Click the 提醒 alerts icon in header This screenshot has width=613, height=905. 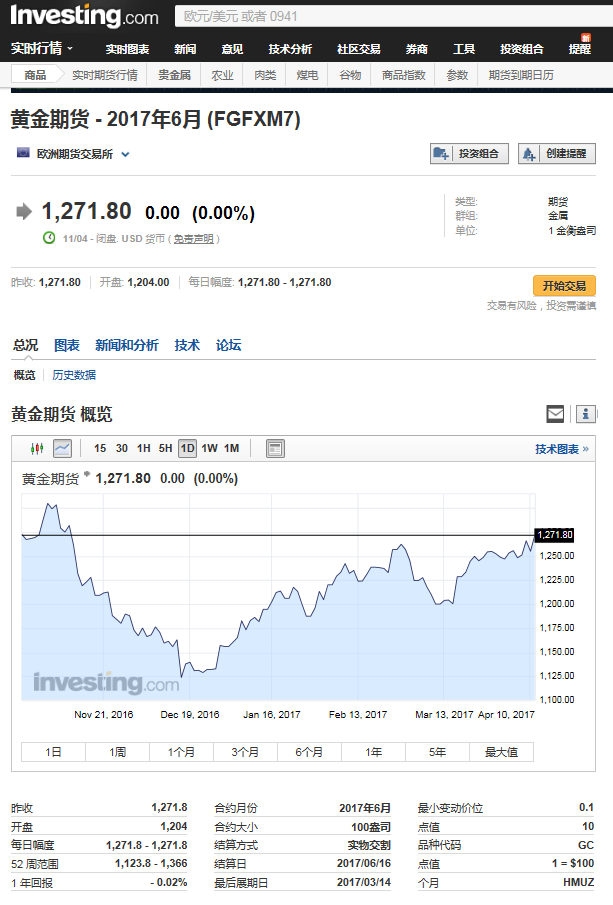coord(580,47)
